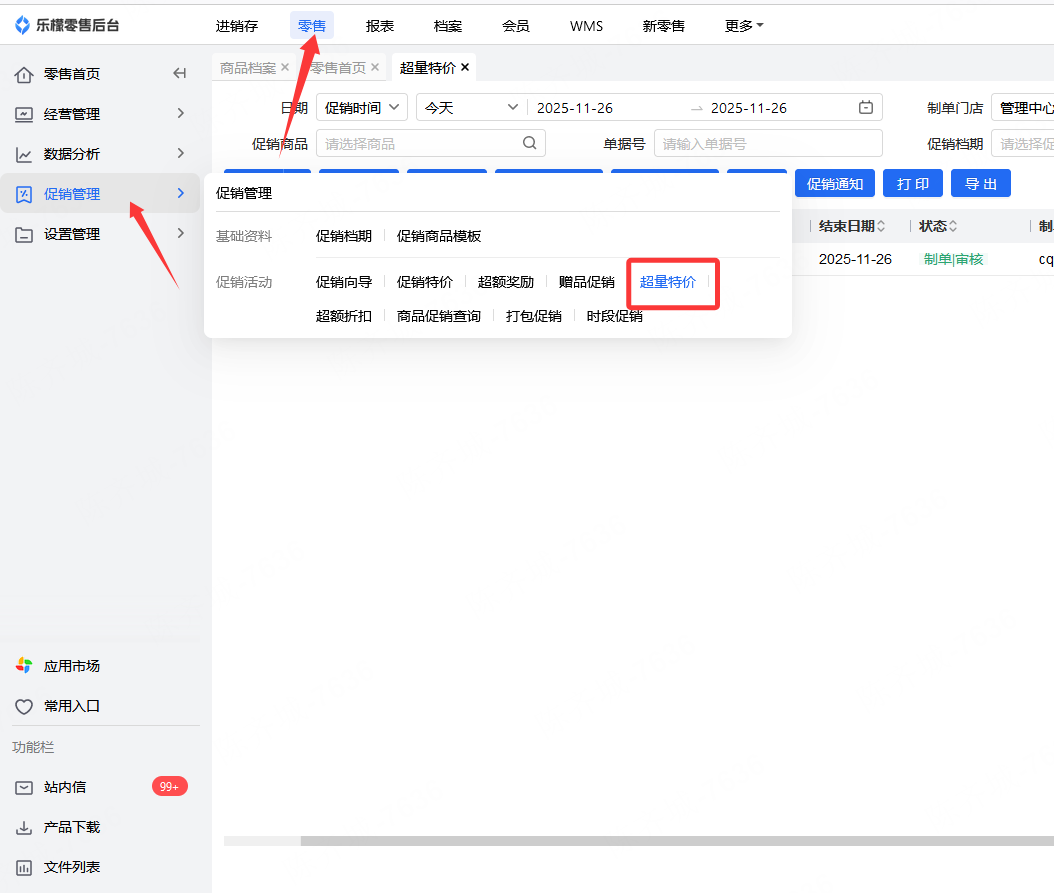The image size is (1054, 893).
Task: Click the 促销管理 percent tag icon
Action: [x=24, y=194]
